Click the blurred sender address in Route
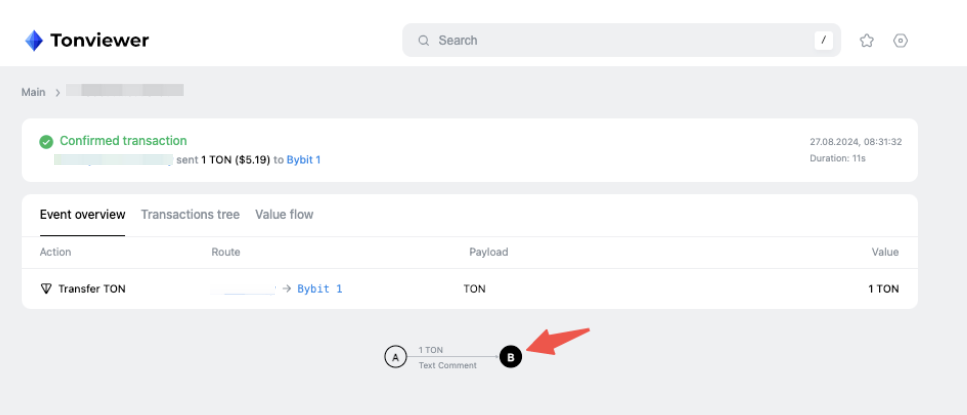The height and width of the screenshot is (415, 967). coord(243,289)
